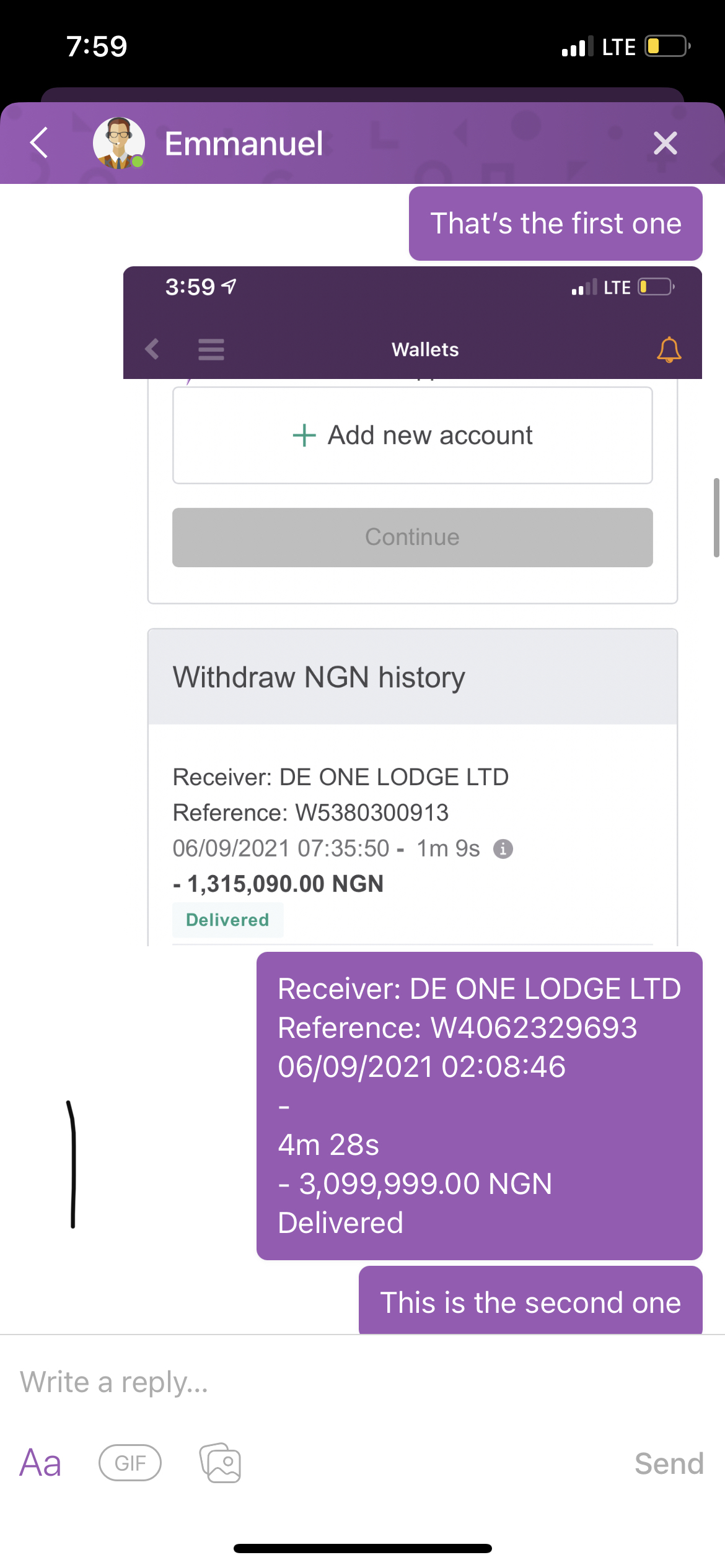The image size is (725, 1568).
Task: Open the image attachment picker
Action: 220,1463
